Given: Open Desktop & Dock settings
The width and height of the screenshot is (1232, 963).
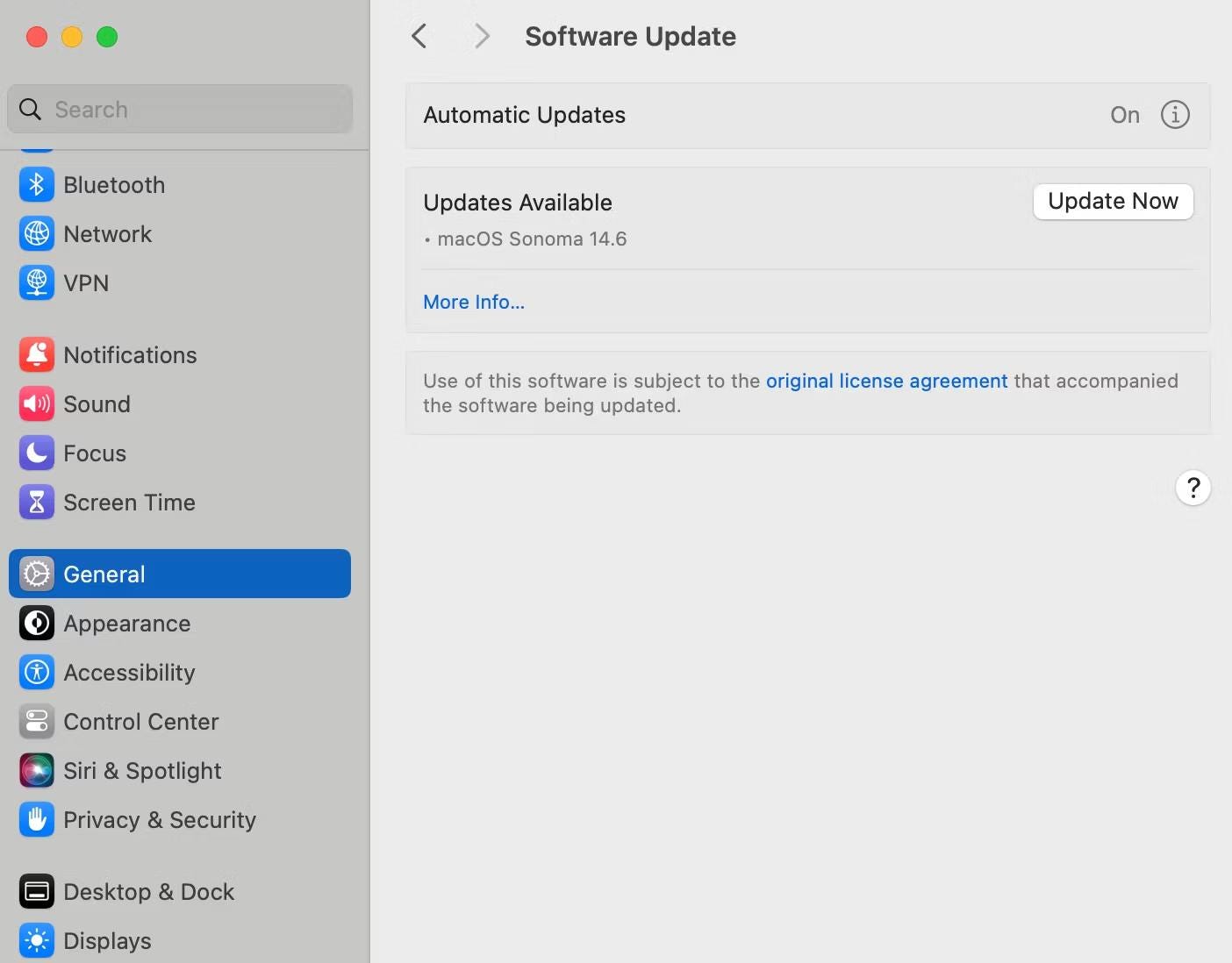Looking at the screenshot, I should [148, 892].
